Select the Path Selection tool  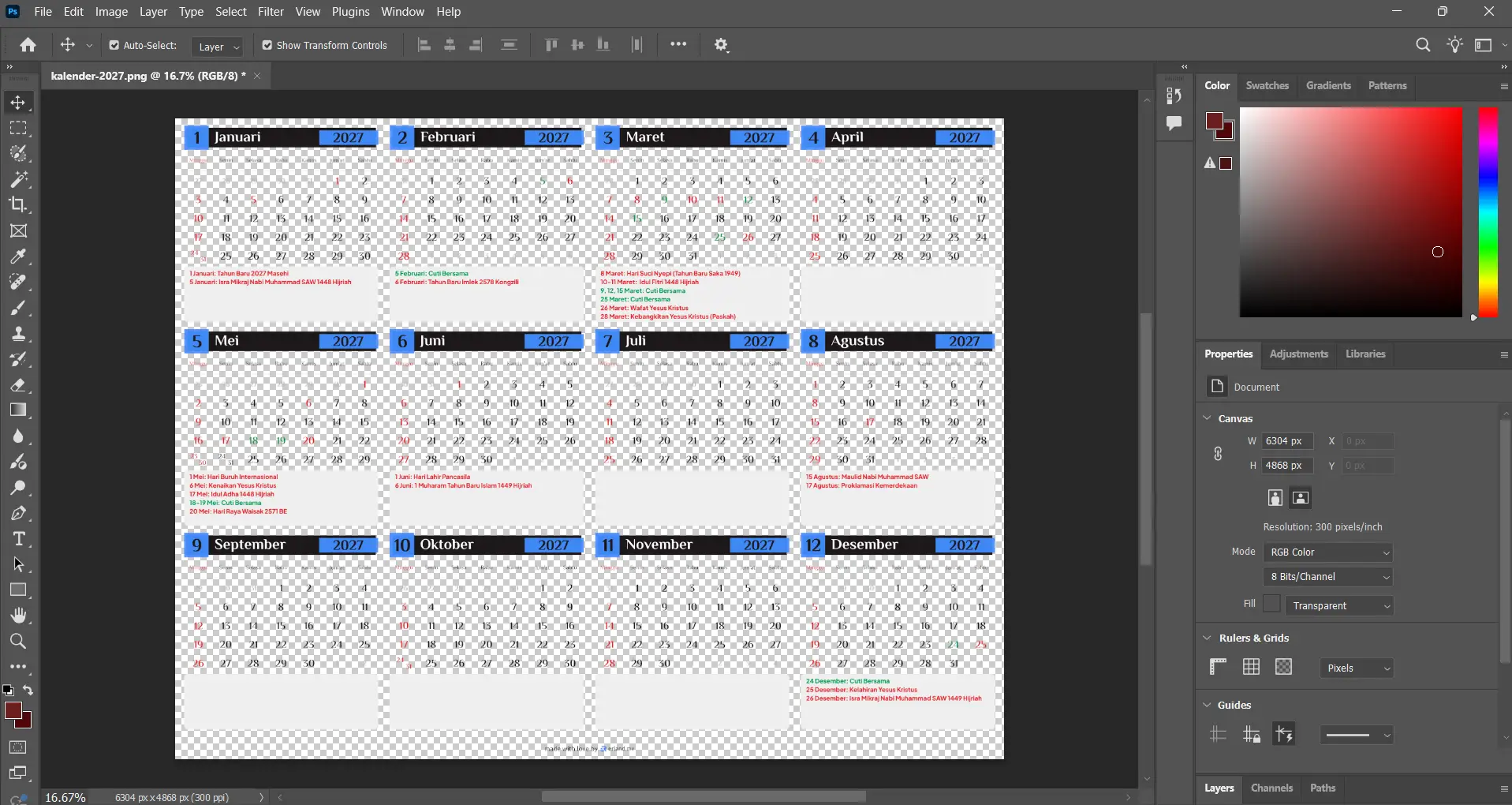(x=18, y=564)
